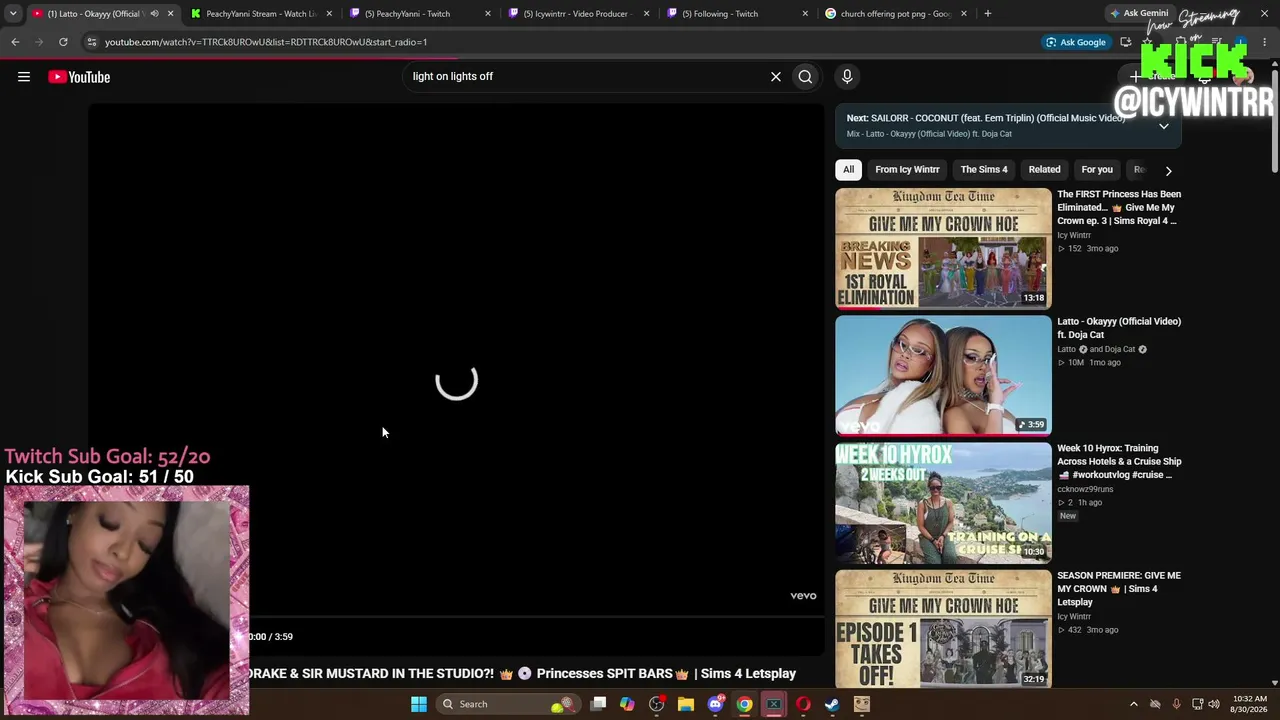Open the taskbar volume speaker icon
The height and width of the screenshot is (720, 1280).
(1214, 704)
